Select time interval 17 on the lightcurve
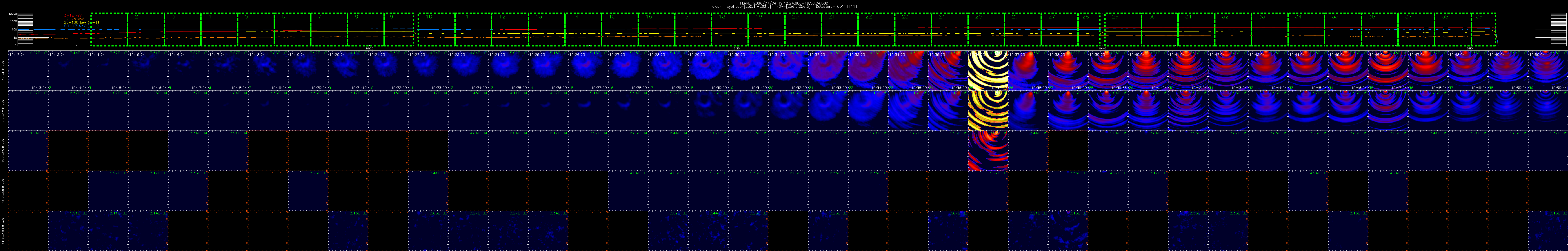 [x=693, y=29]
